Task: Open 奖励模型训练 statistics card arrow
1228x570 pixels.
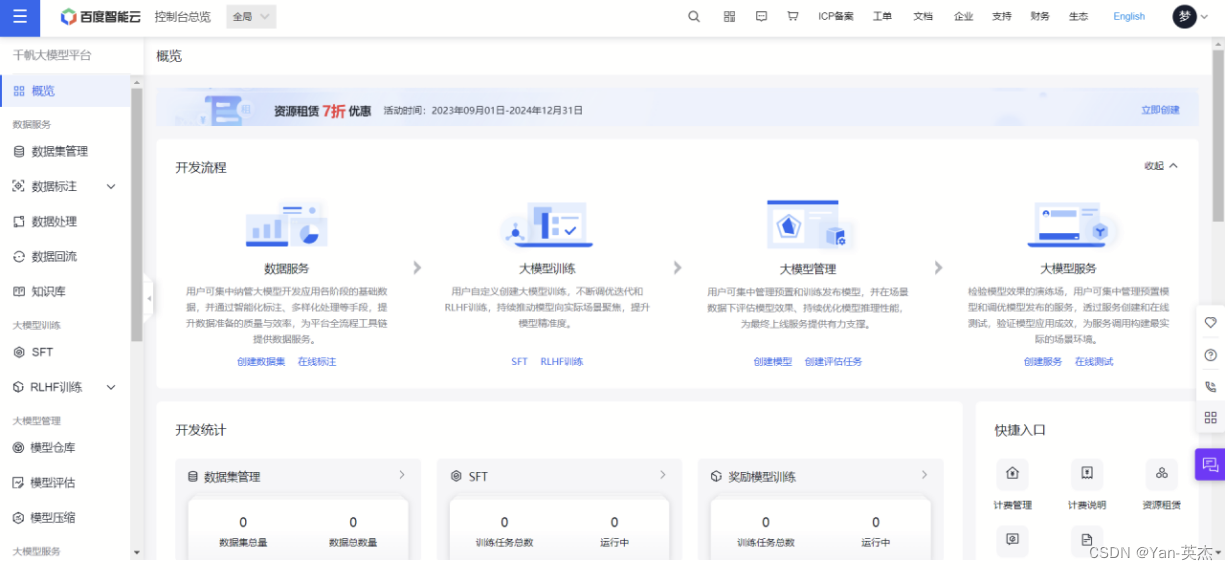Action: click(925, 475)
